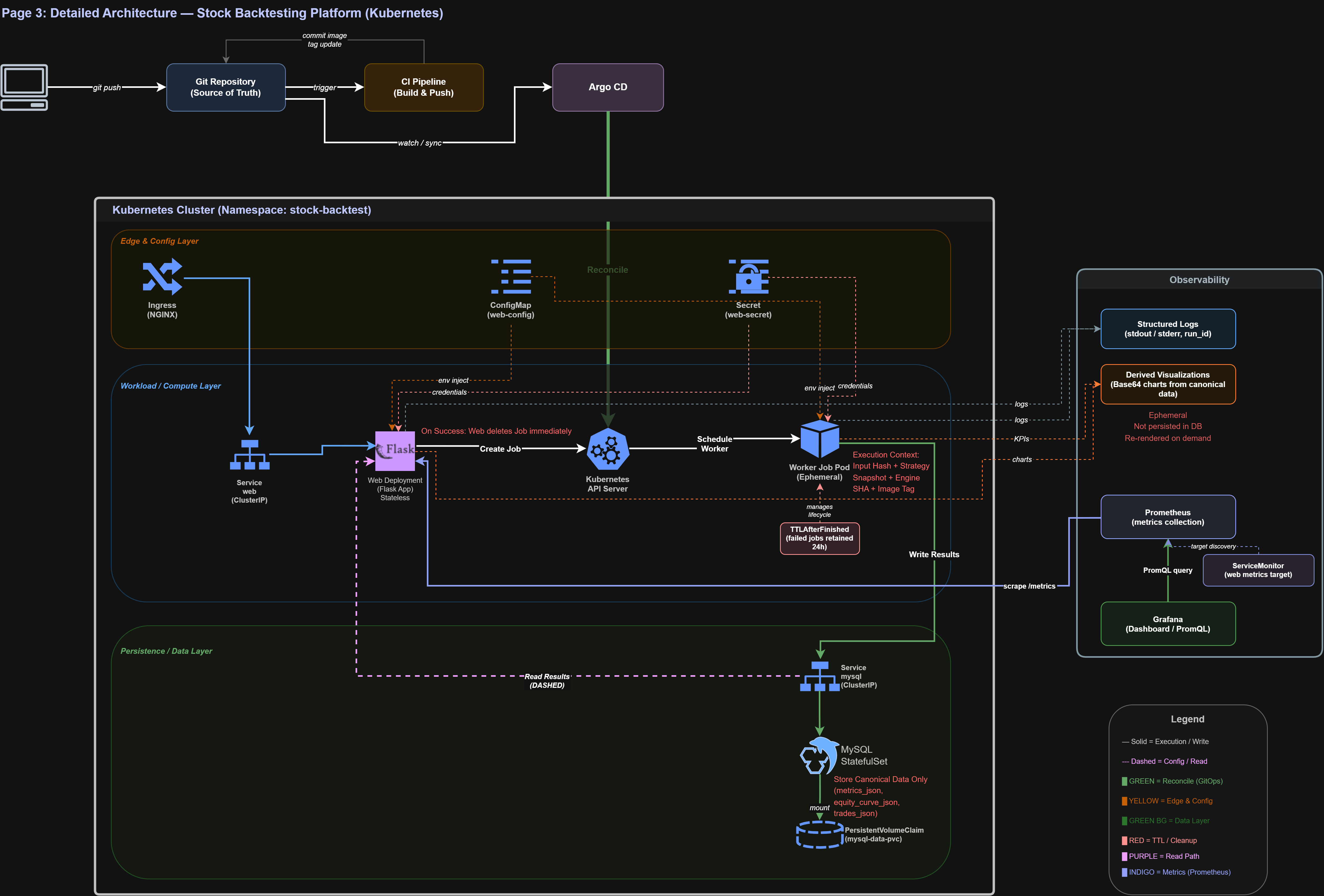Image resolution: width=1324 pixels, height=896 pixels.
Task: Click the GREEN Reconcile legend swatch
Action: pos(1125,781)
